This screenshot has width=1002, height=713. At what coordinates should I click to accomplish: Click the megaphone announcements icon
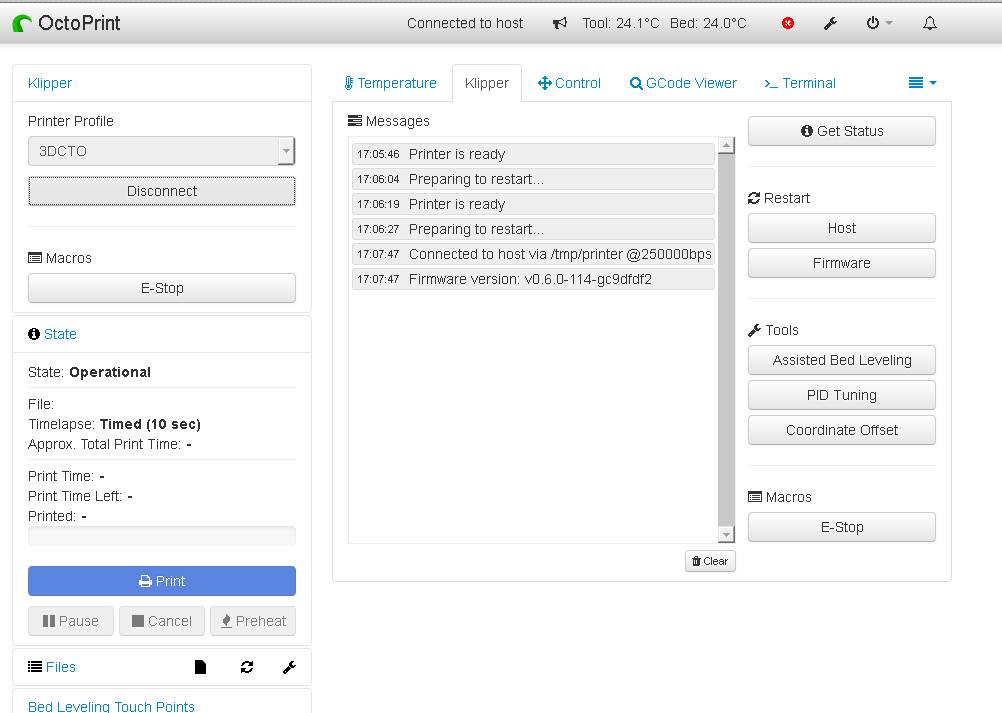[560, 24]
